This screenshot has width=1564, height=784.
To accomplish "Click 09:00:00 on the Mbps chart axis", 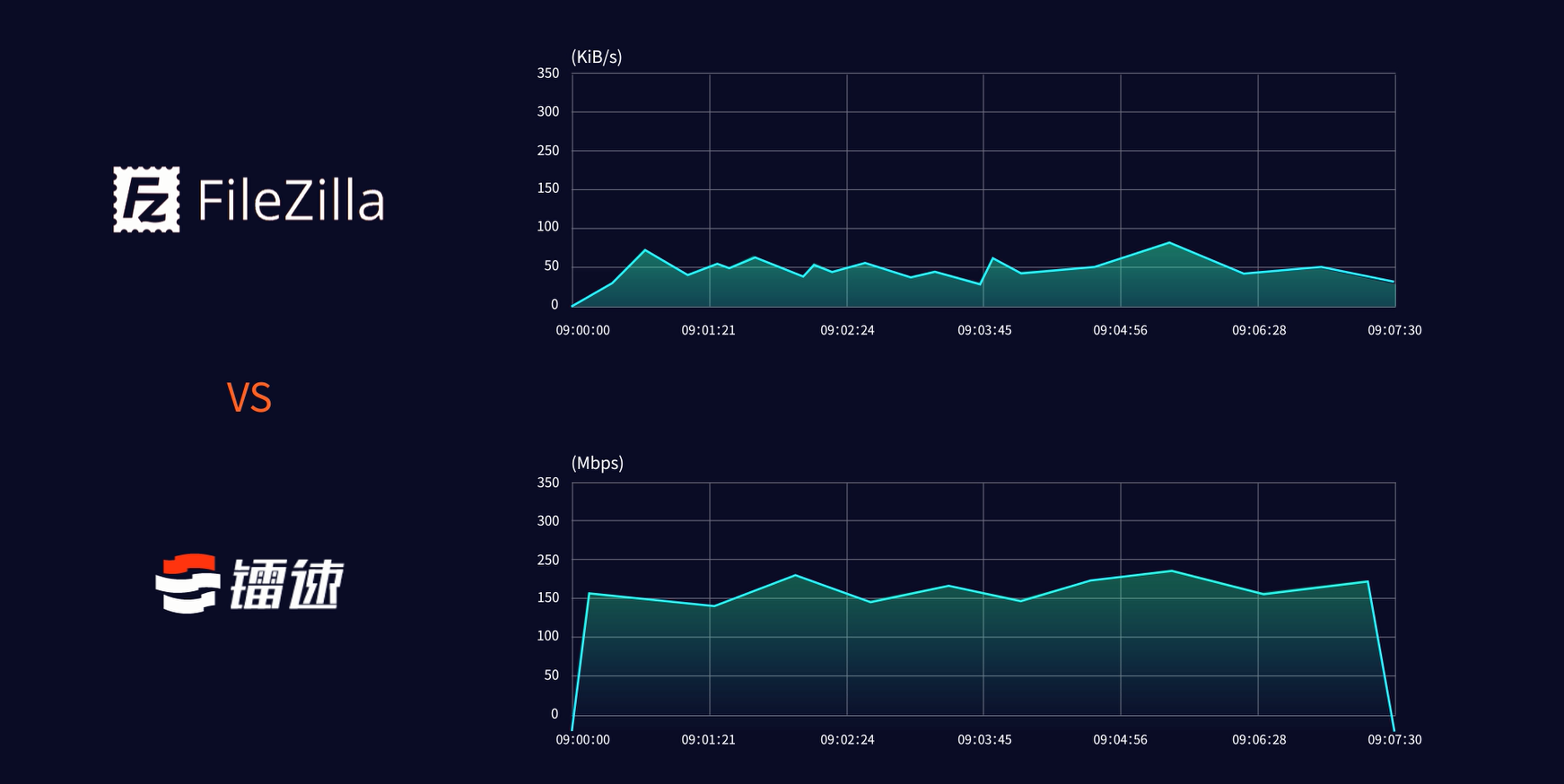I will coord(582,740).
